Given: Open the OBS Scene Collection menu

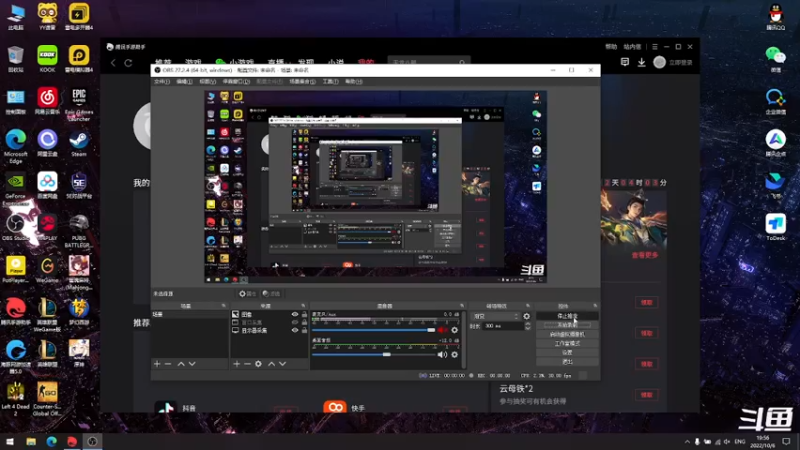Looking at the screenshot, I should (302, 82).
